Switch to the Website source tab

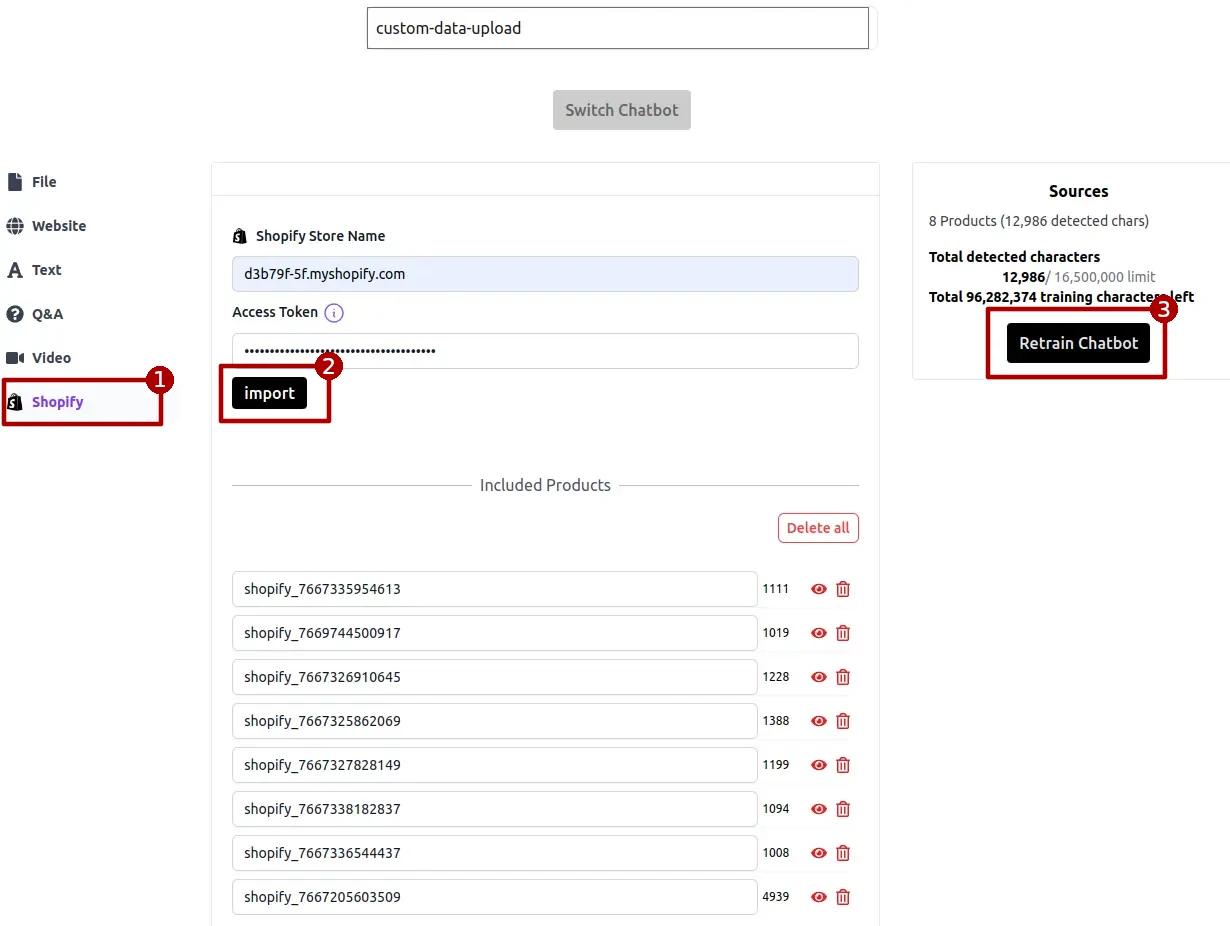tap(58, 226)
